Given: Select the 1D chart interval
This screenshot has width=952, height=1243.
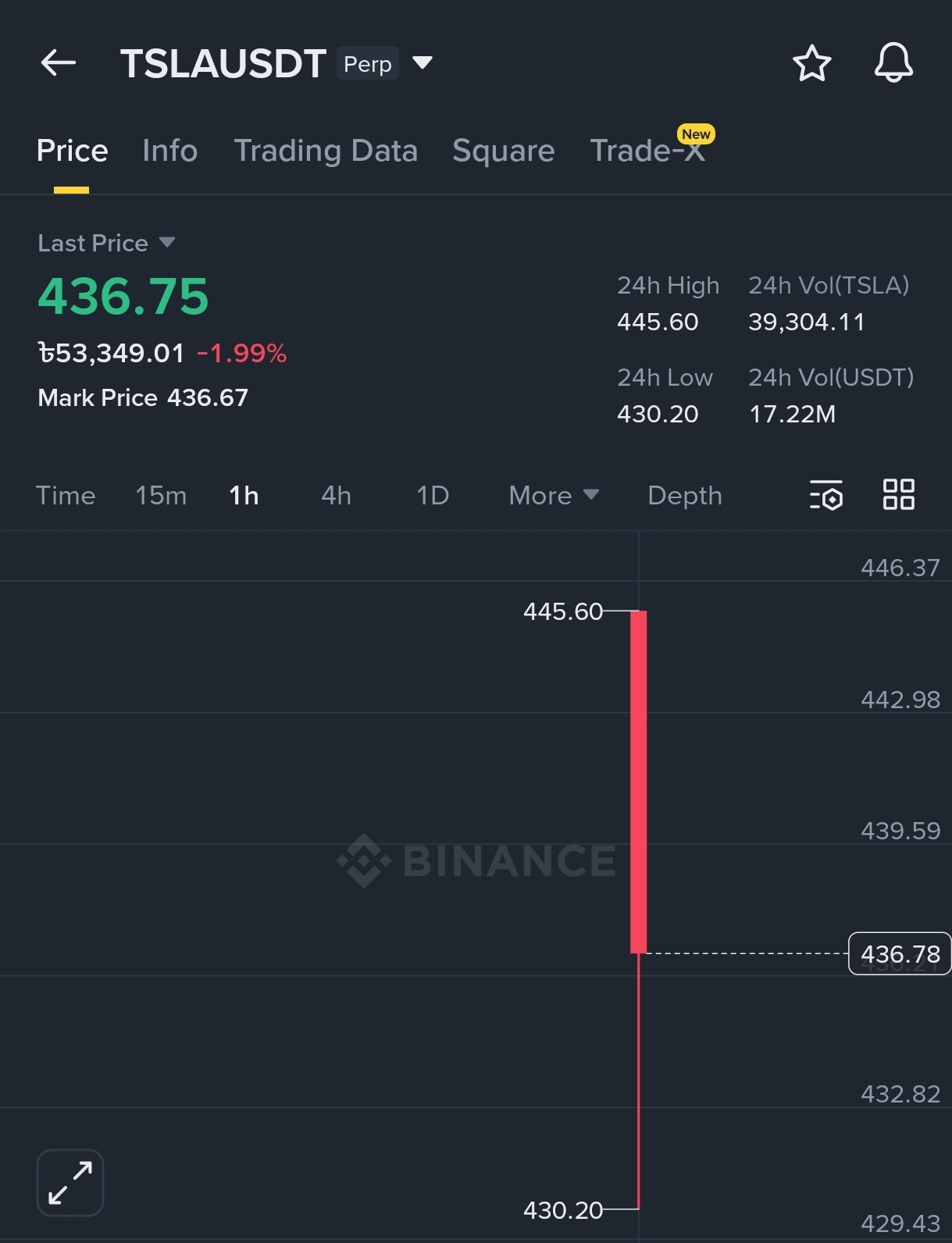Looking at the screenshot, I should 433,495.
